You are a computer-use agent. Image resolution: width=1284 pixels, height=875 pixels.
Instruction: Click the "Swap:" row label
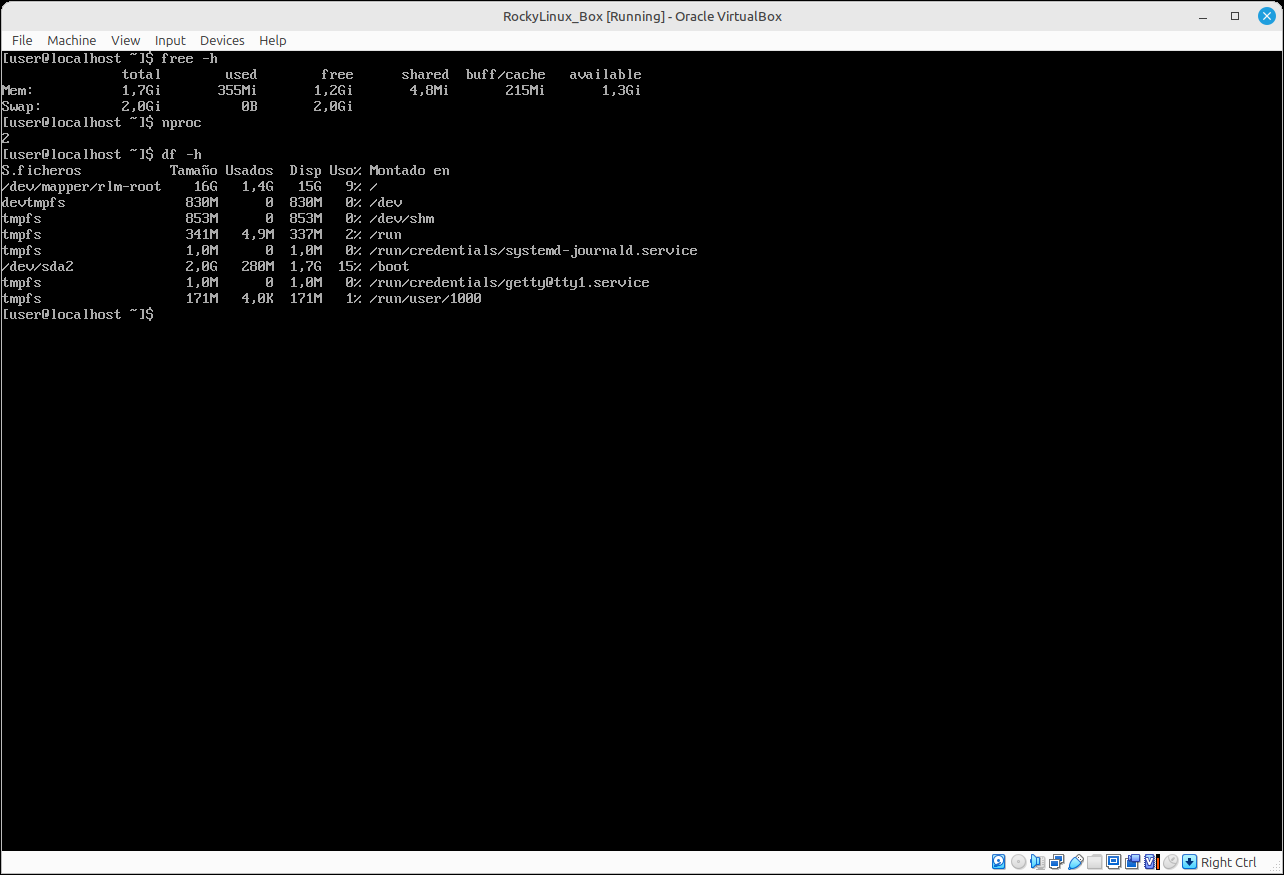(x=22, y=107)
